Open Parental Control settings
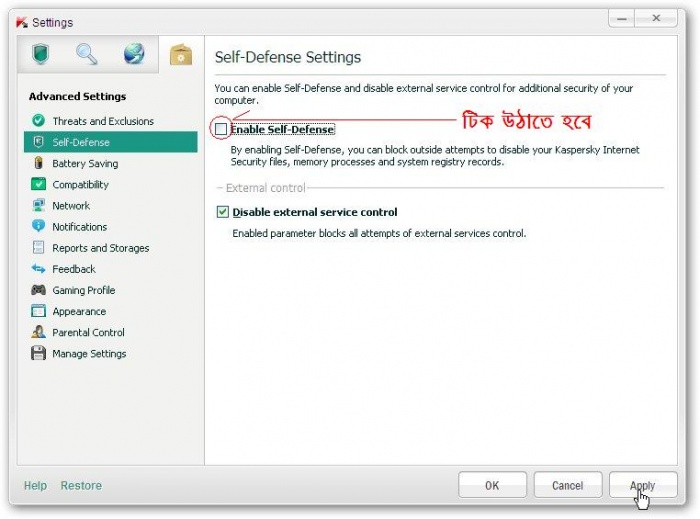The image size is (700, 519). pos(110,332)
